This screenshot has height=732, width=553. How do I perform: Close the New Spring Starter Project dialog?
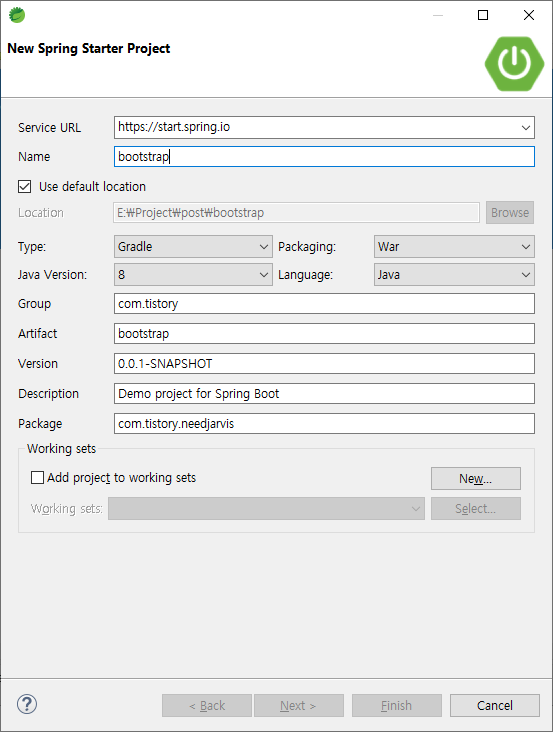tap(529, 15)
